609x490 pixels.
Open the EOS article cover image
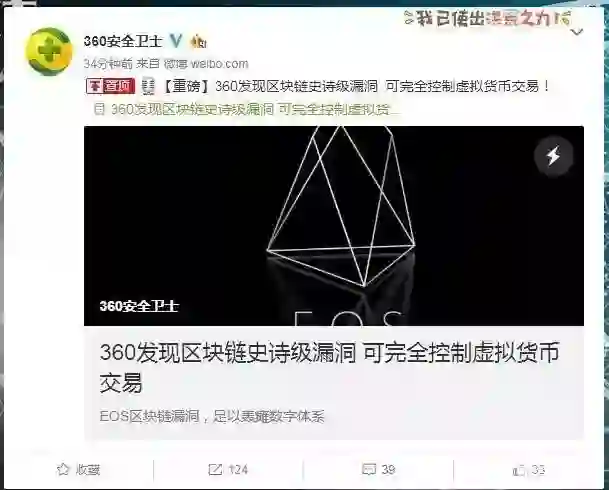point(334,226)
